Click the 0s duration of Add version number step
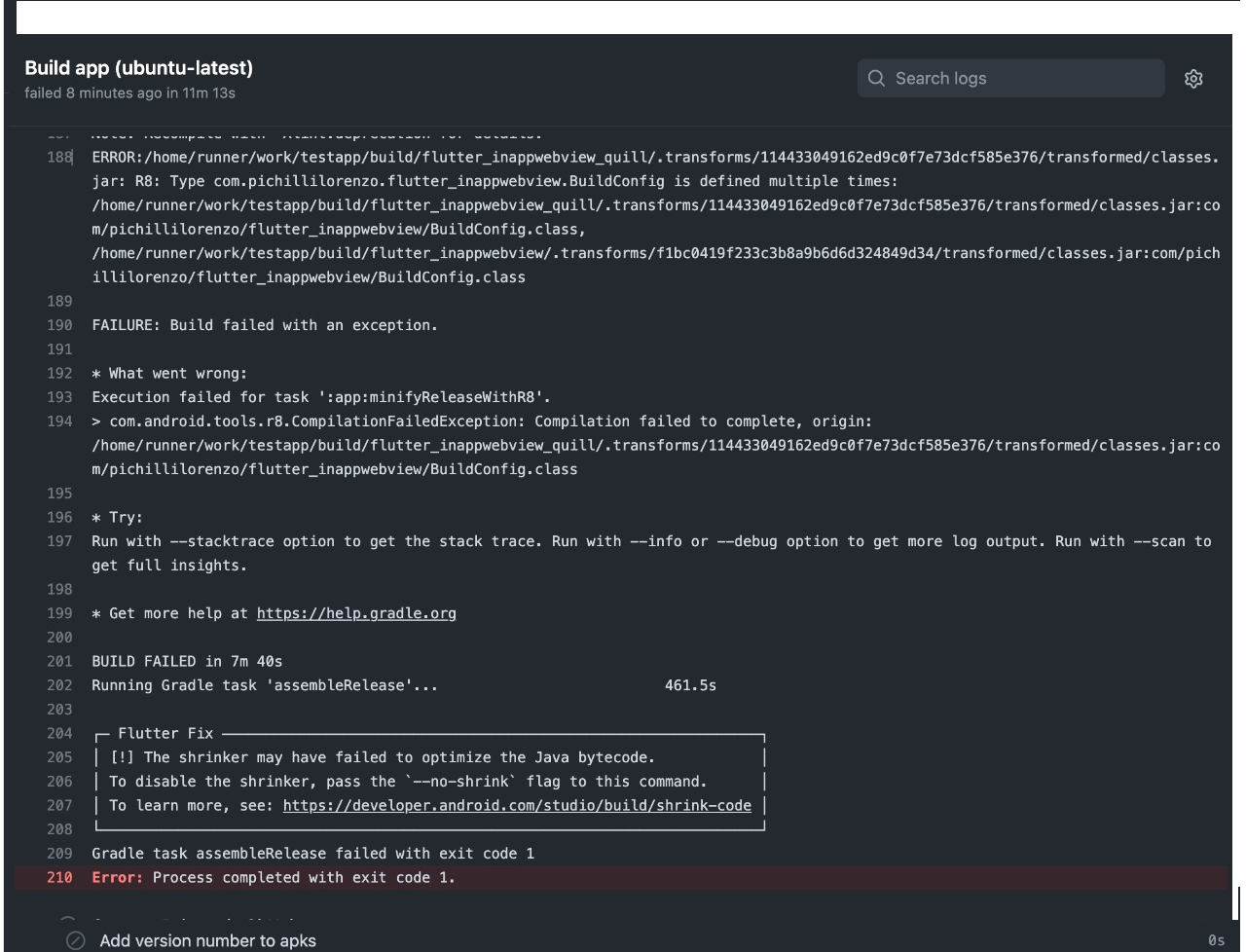 (1216, 940)
